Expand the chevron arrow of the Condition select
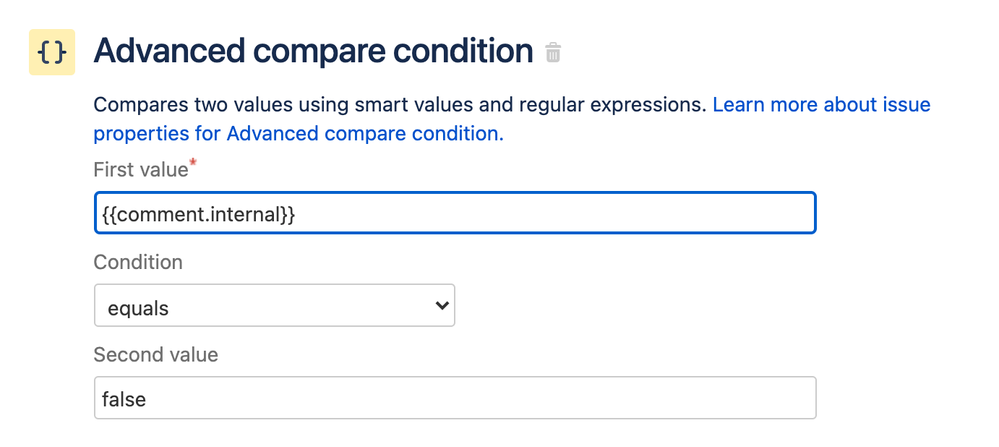The image size is (999, 447). click(x=442, y=306)
